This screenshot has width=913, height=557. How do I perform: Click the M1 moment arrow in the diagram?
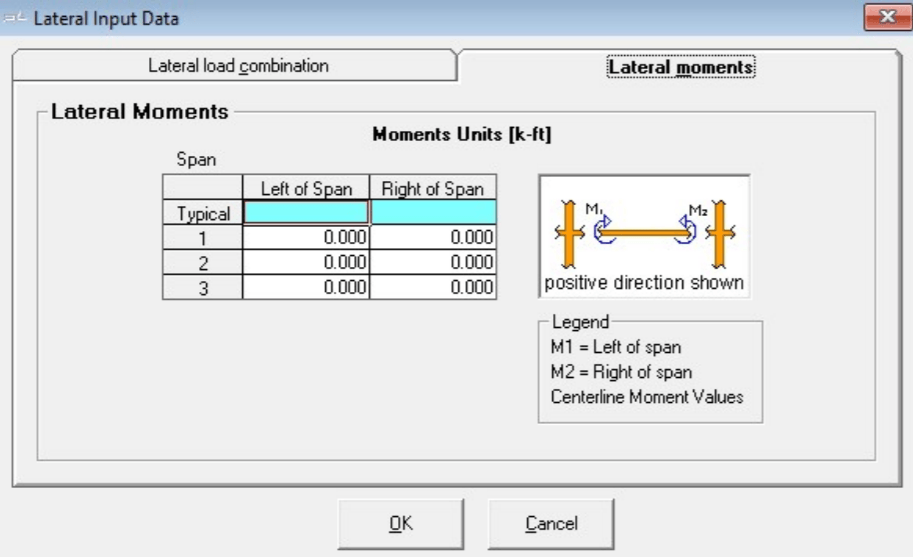604,229
